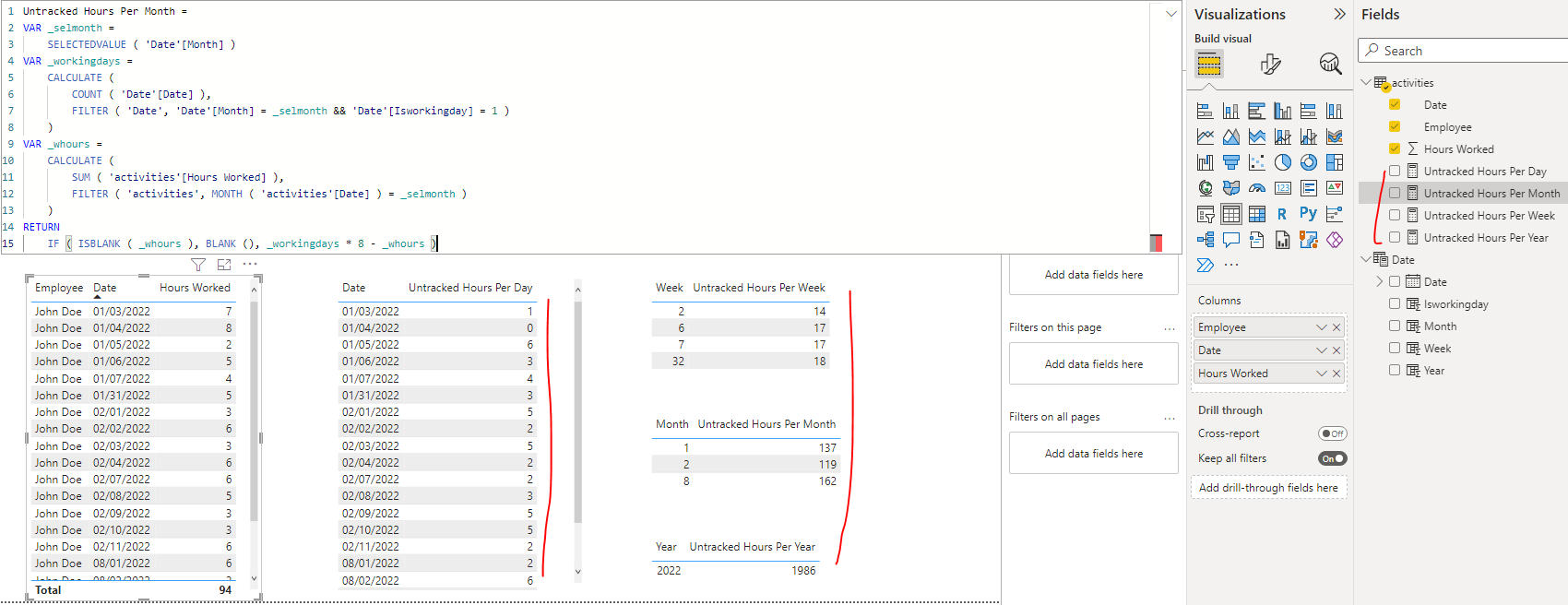1568x605 pixels.
Task: Check Untracked Hours Per Week measure
Action: 1395,216
